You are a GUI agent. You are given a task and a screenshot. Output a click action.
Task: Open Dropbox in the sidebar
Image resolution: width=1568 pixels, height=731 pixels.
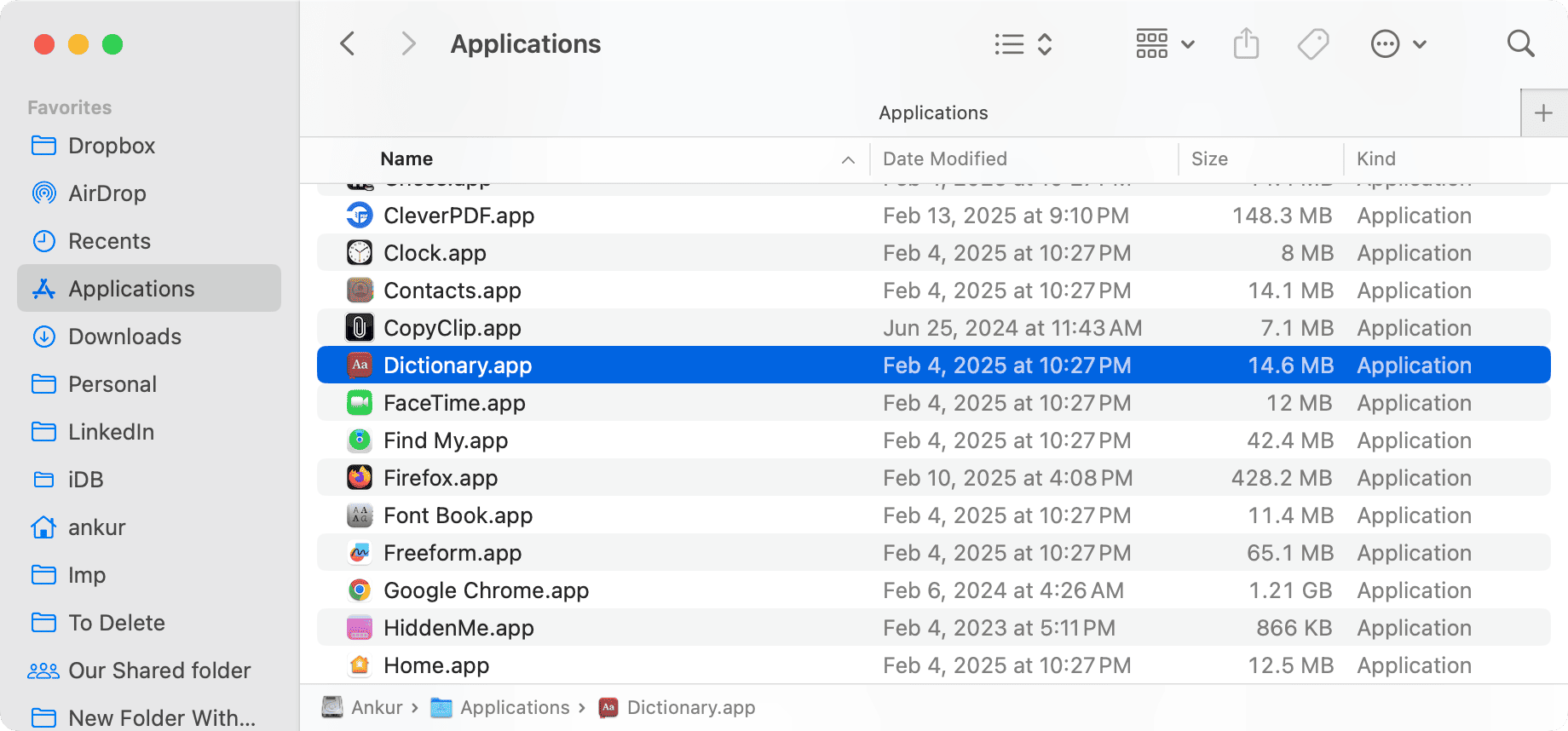[x=149, y=146]
